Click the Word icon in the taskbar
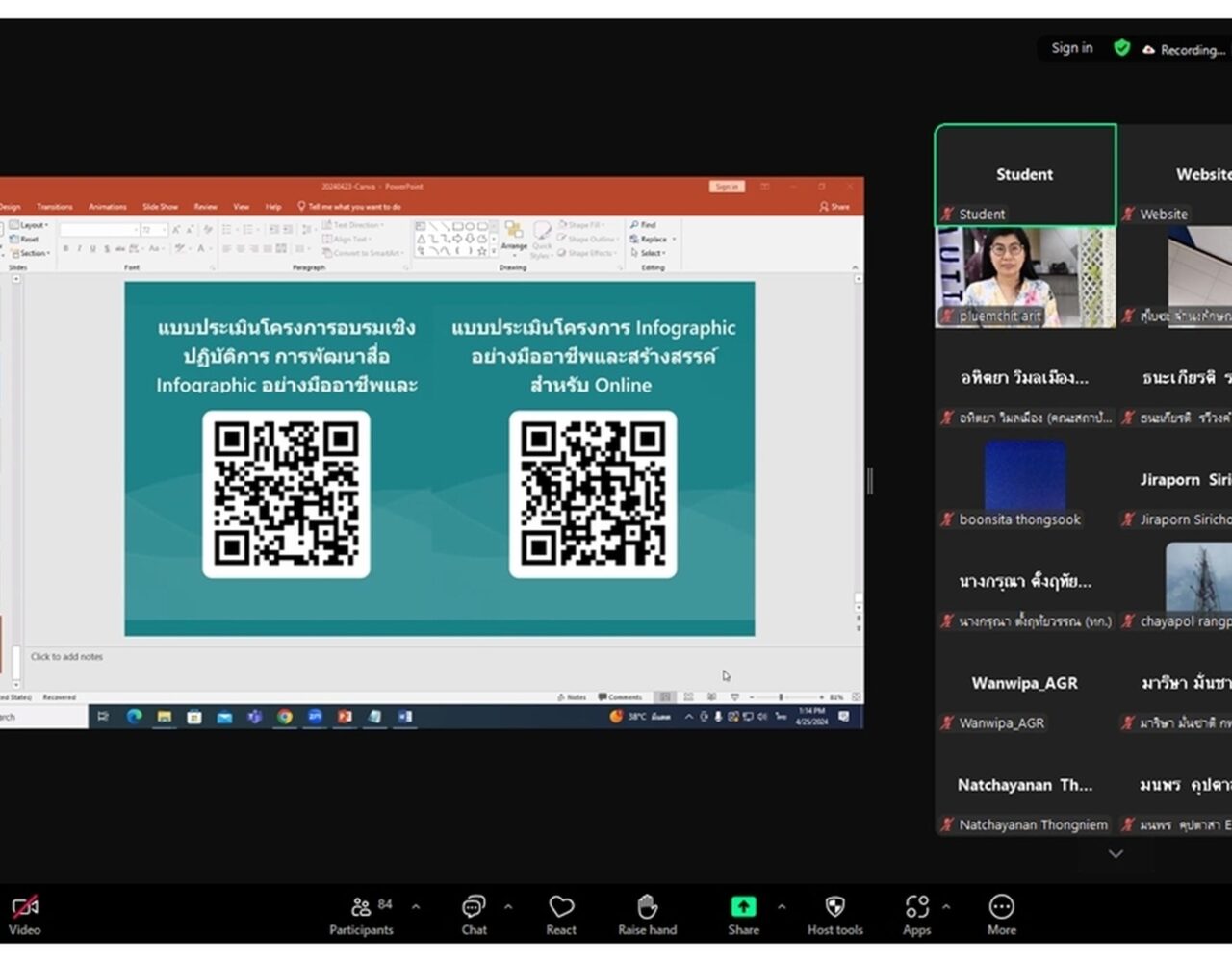This screenshot has height=962, width=1232. coord(404,716)
